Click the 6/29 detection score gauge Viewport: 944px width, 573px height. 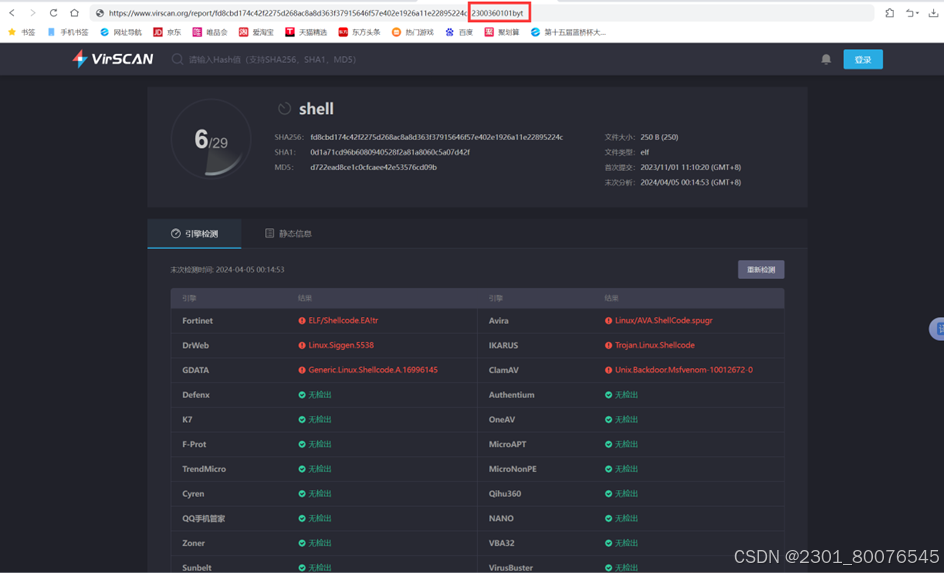pos(211,139)
